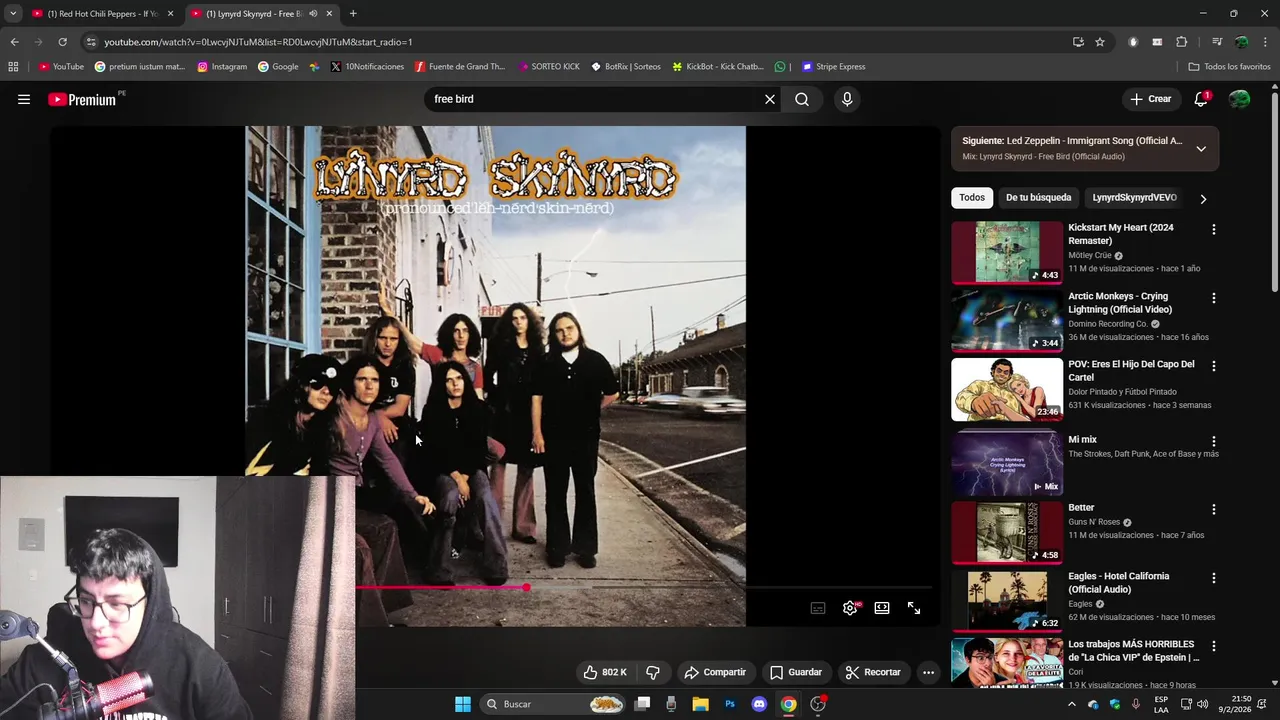Open Eagles Hotel California thumbnail
The image size is (1280, 720).
coord(1007,601)
